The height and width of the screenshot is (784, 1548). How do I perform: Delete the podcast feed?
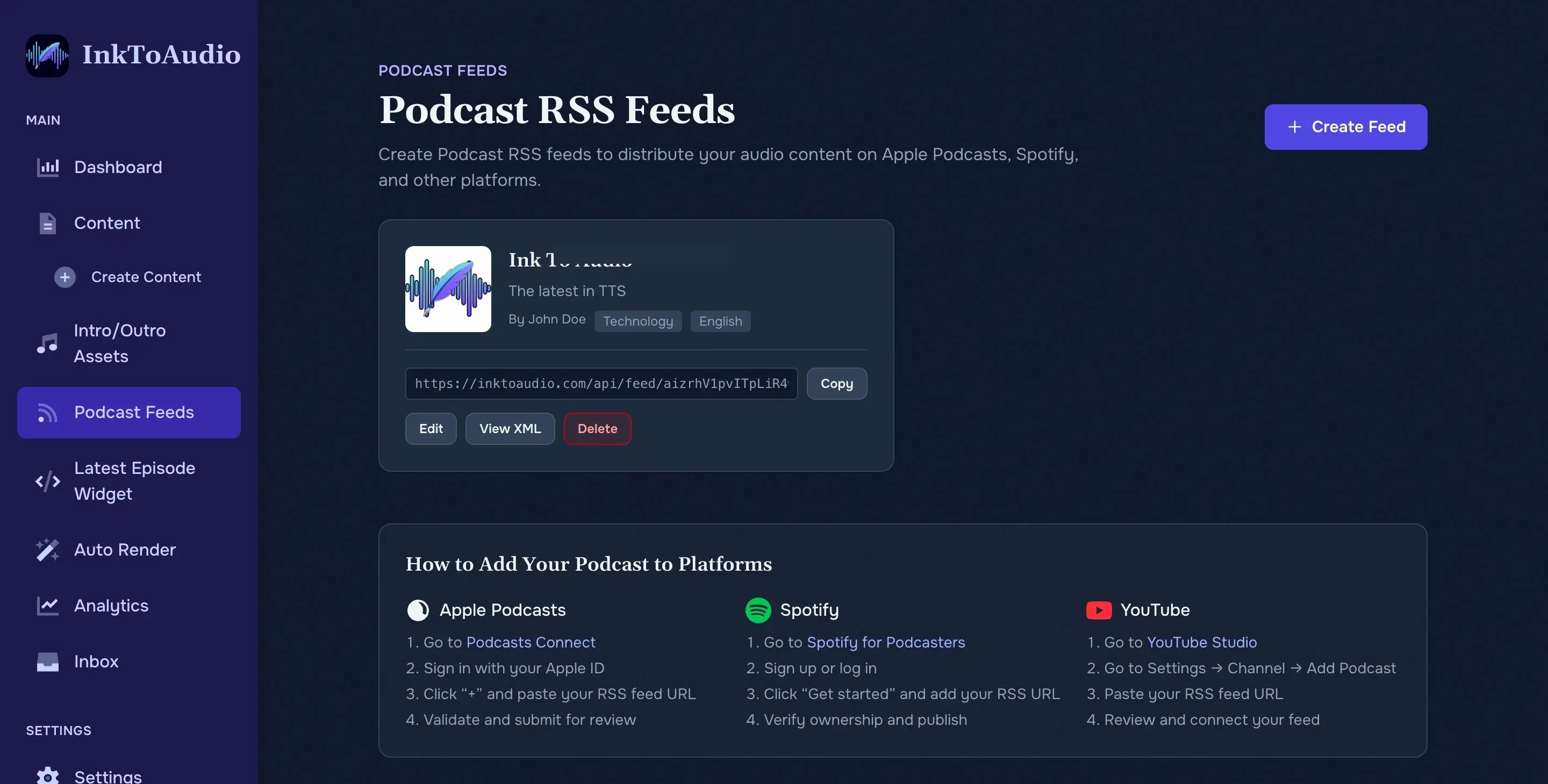point(597,428)
